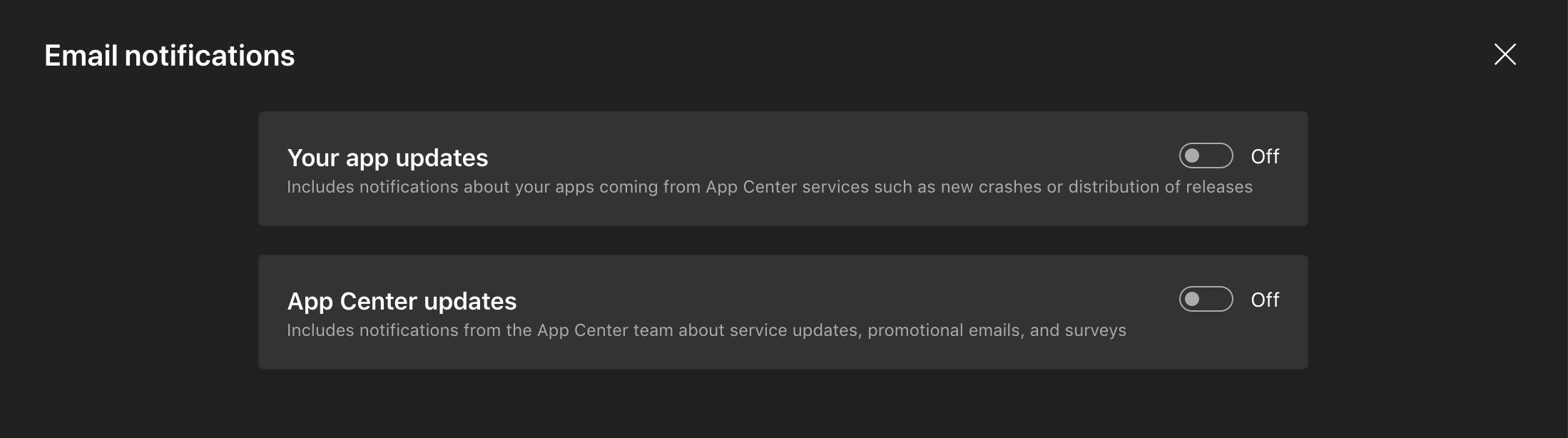Click the crashes and releases description text
The image size is (1568, 438).
(769, 187)
